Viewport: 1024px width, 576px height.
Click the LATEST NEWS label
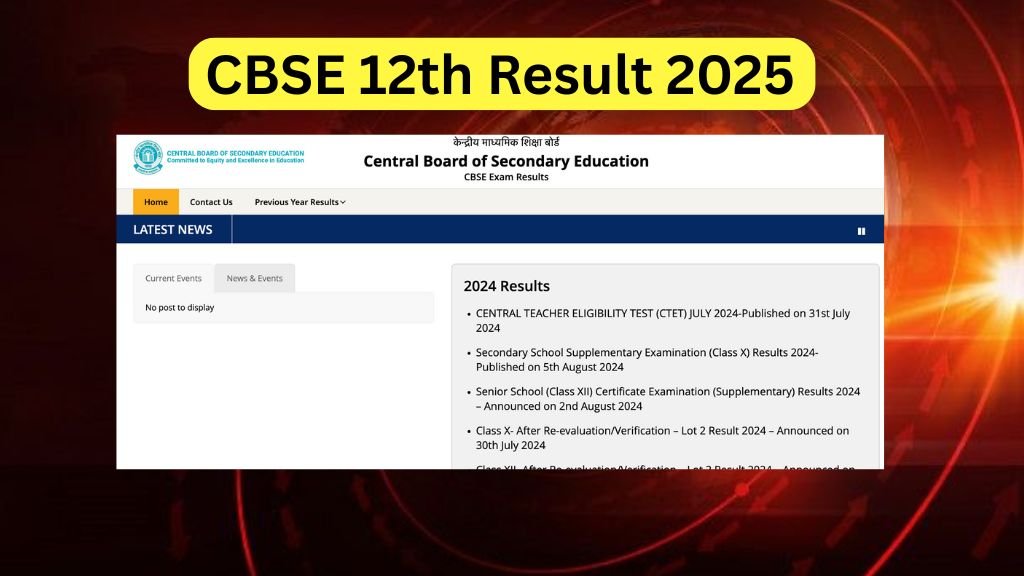pyautogui.click(x=173, y=230)
